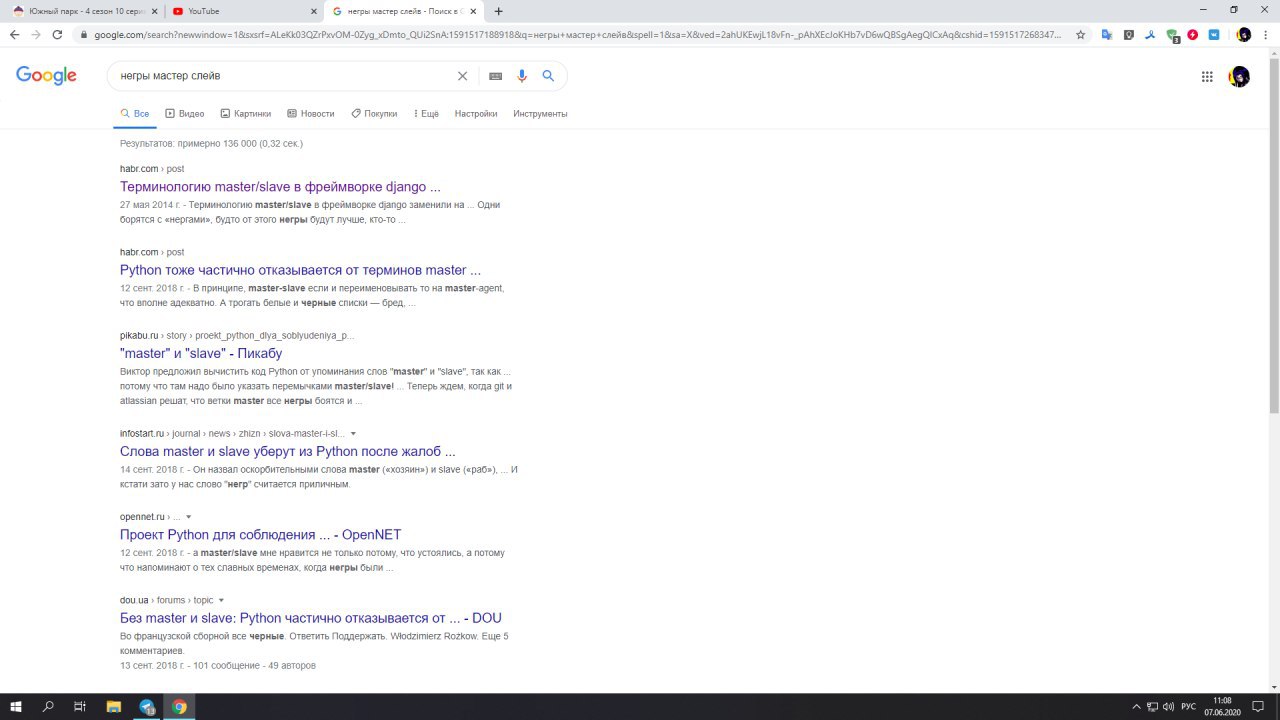1280x720 pixels.
Task: Switch to the Покупки results tab
Action: tap(374, 114)
